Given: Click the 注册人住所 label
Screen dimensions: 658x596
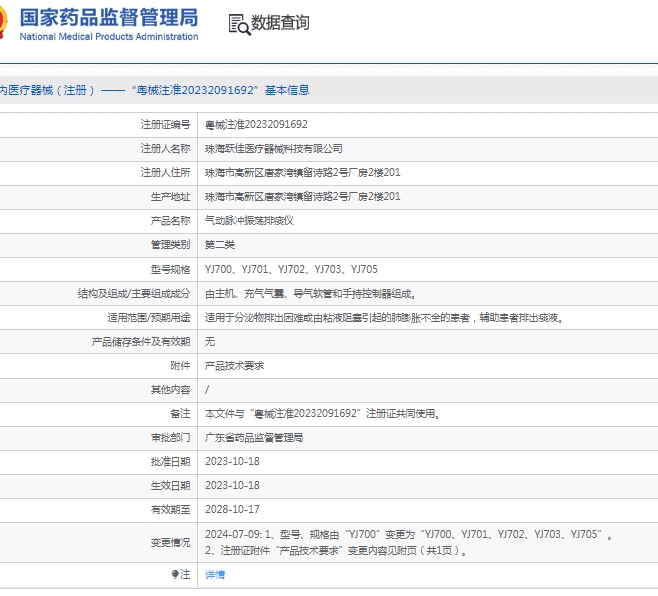Looking at the screenshot, I should tap(165, 172).
